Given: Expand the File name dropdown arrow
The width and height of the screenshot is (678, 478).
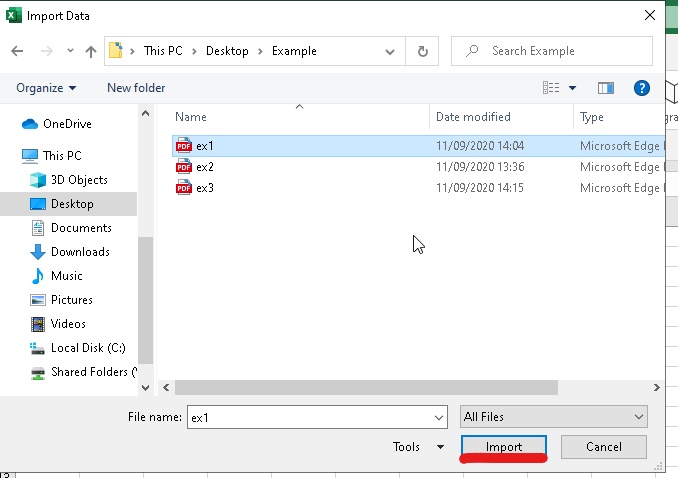Looking at the screenshot, I should (438, 418).
